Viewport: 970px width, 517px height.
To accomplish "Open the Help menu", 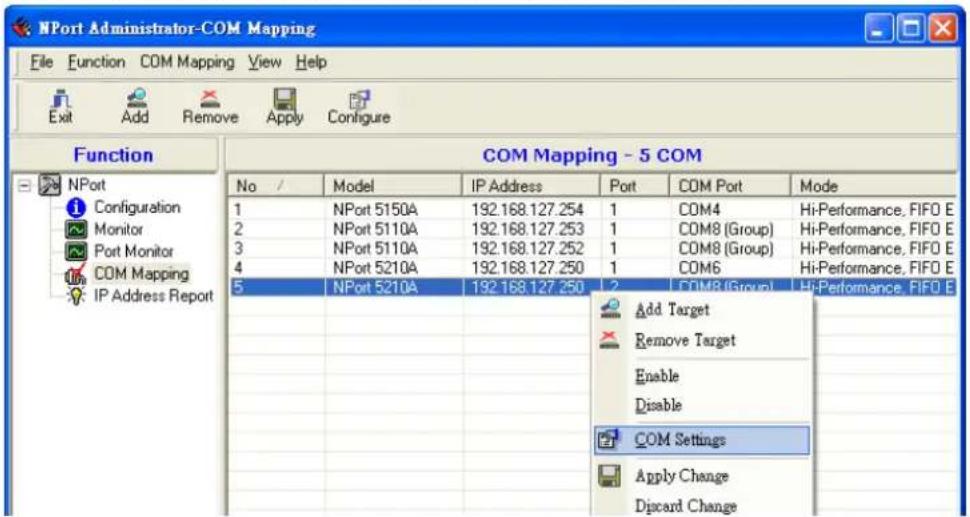I will click(x=311, y=62).
